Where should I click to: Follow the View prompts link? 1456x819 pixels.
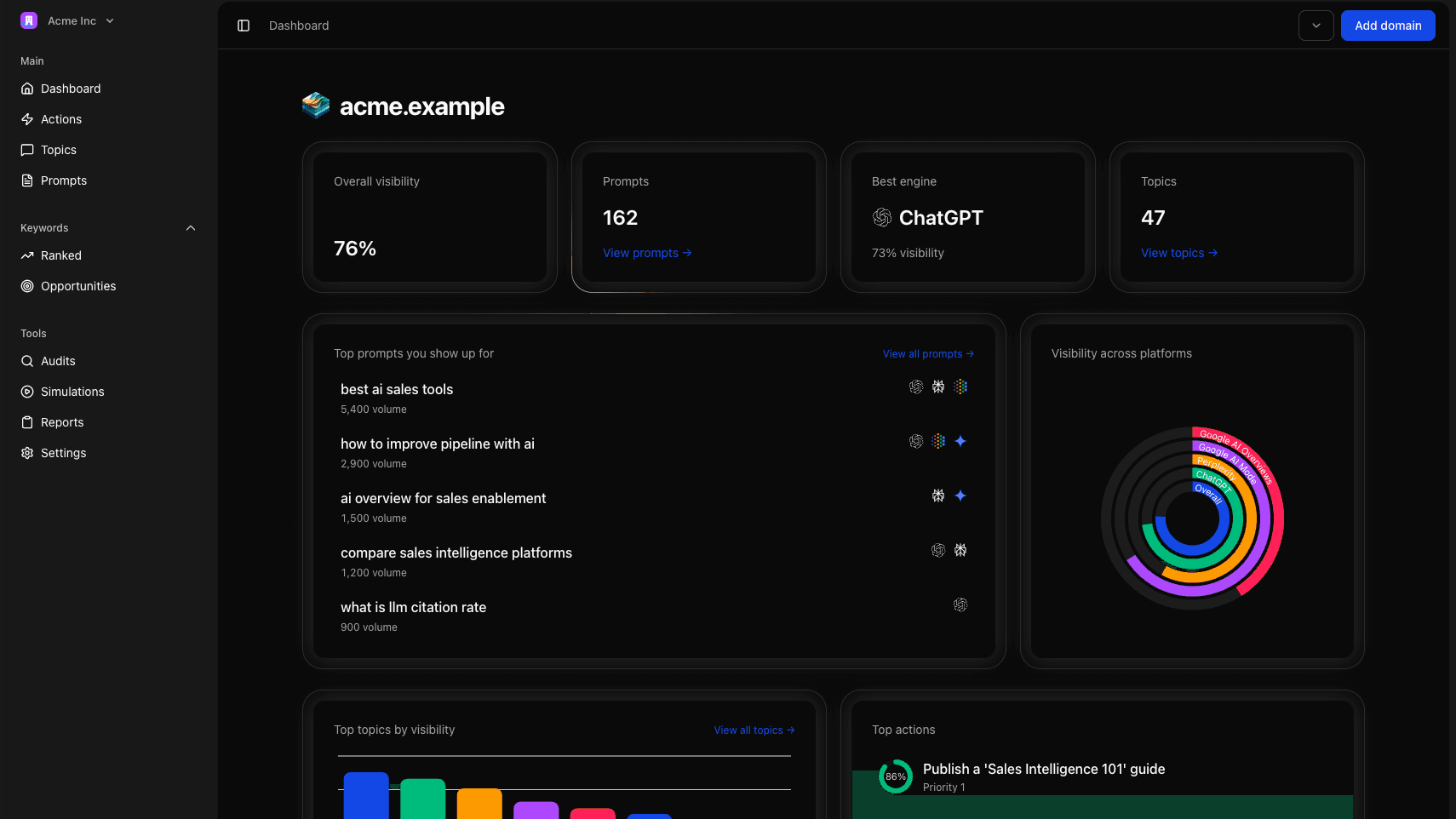(646, 253)
